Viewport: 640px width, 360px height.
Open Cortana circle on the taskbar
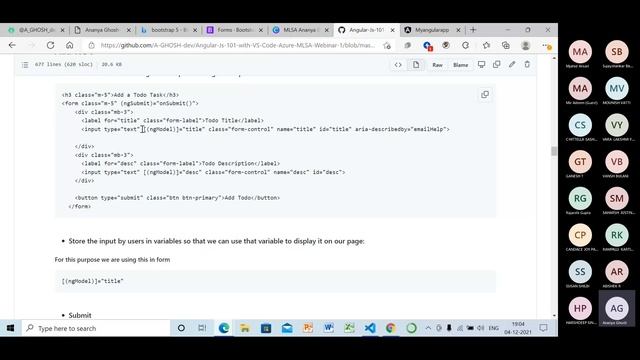[x=181, y=328]
